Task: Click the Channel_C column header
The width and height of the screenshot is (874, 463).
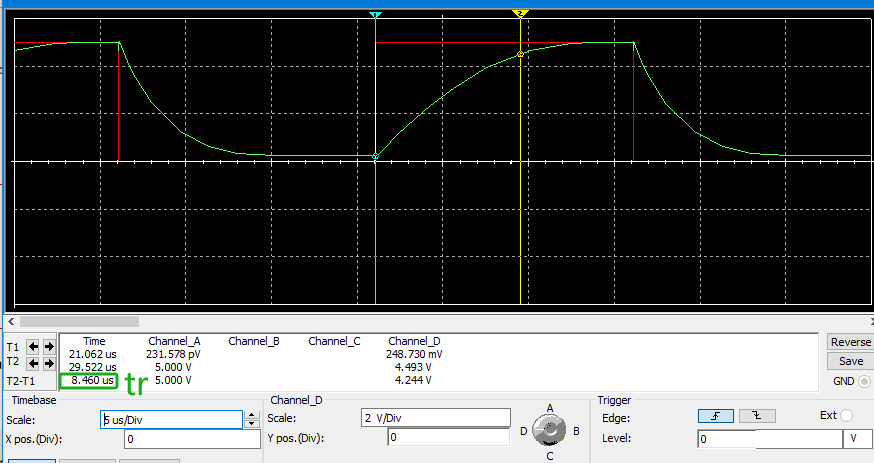Action: 334,341
